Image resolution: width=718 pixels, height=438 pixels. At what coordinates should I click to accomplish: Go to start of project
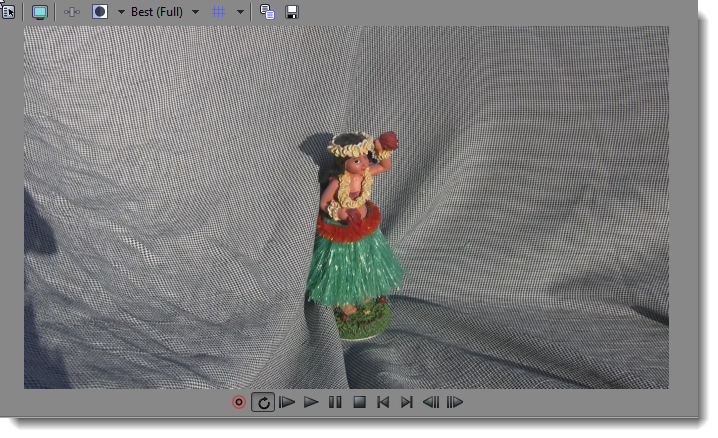(x=383, y=402)
